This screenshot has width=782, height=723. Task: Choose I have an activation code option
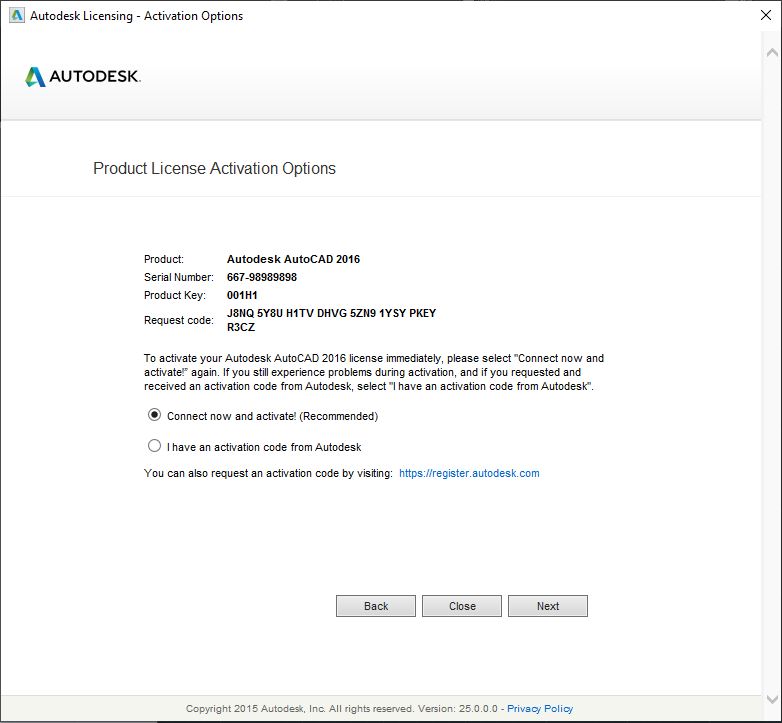[x=155, y=446]
